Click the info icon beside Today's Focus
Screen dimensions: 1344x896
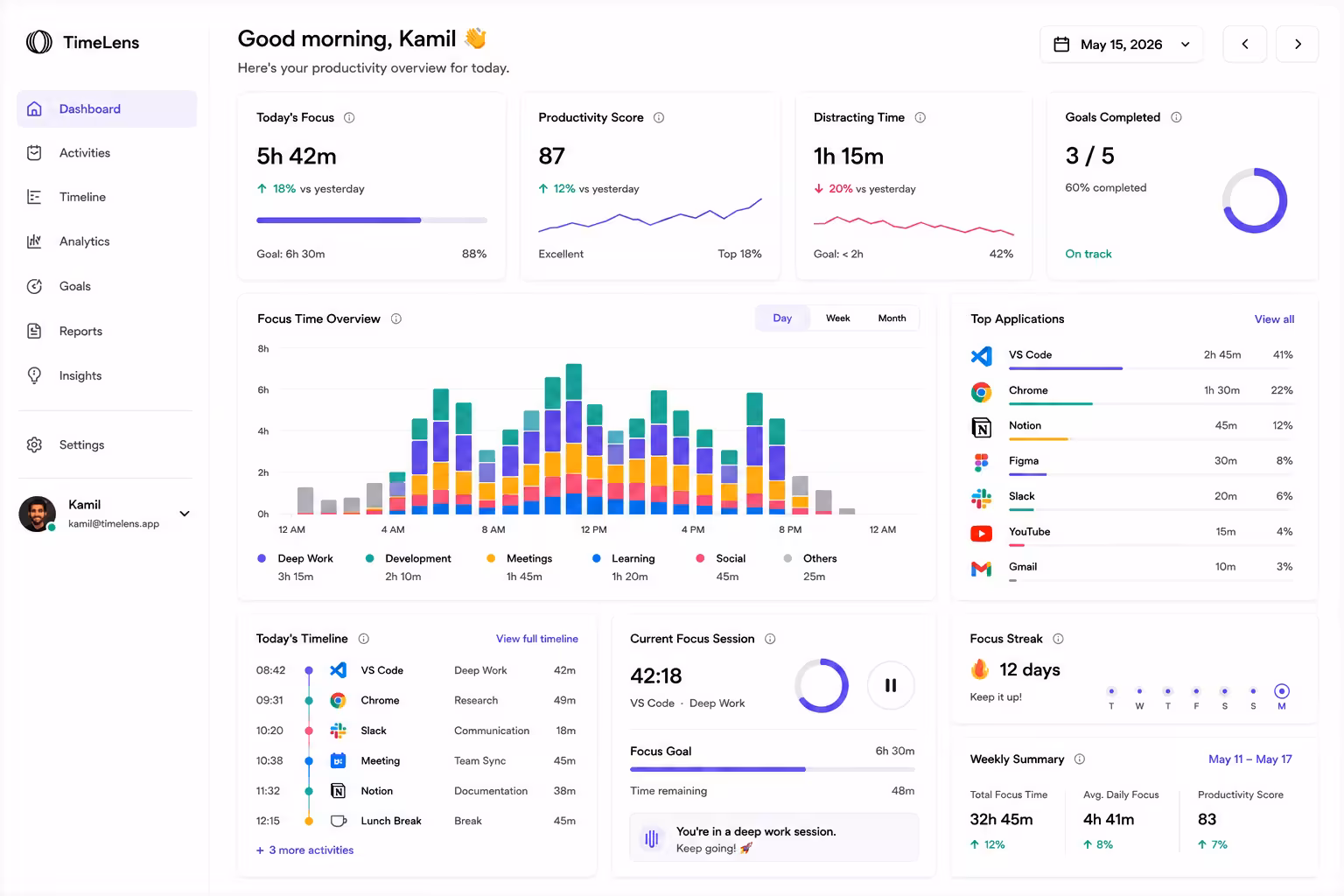point(349,117)
